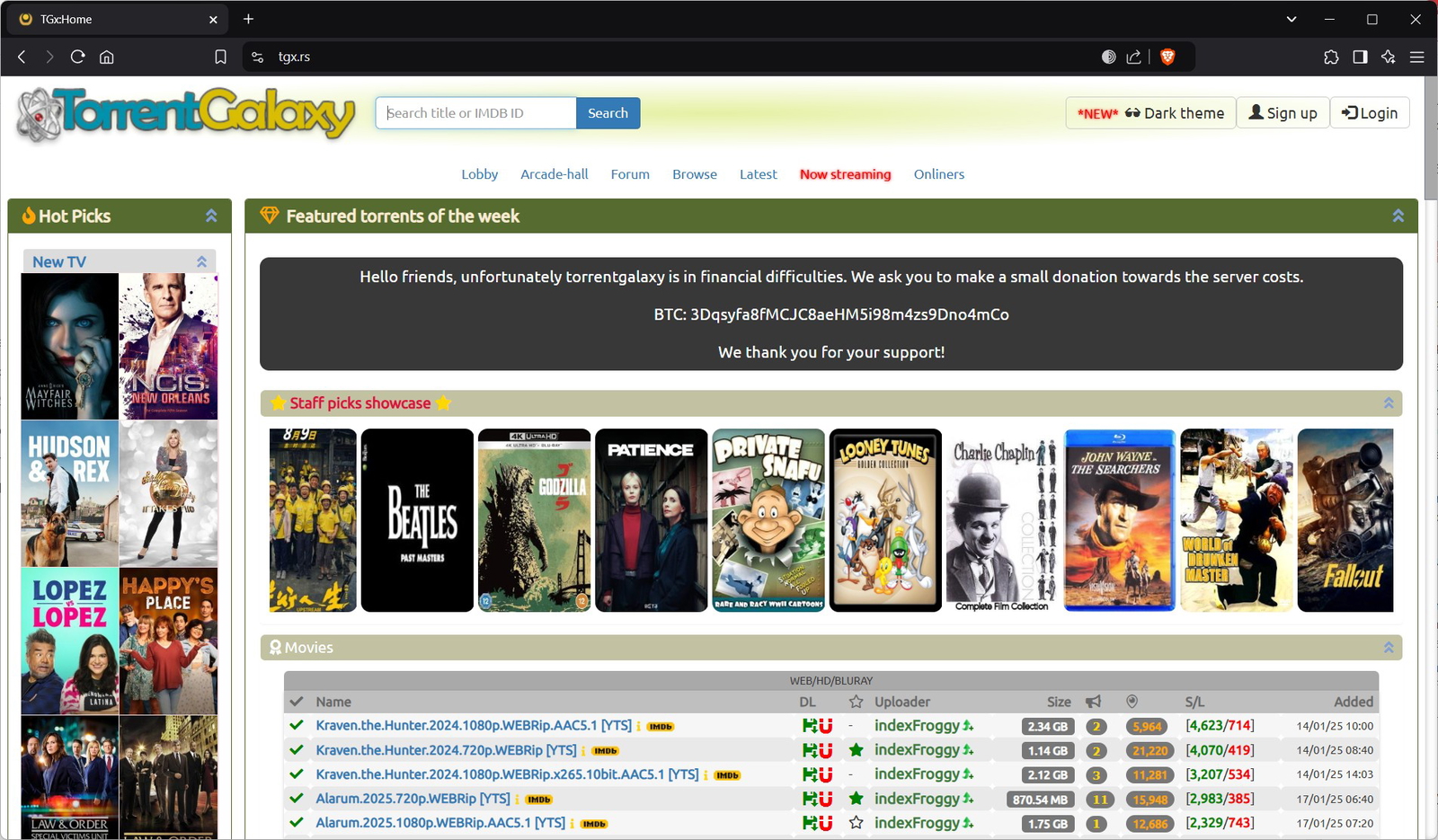Image resolution: width=1438 pixels, height=840 pixels.
Task: Click the torrent download icon for Alarum.2025.720p.WEBRip
Action: [x=810, y=799]
